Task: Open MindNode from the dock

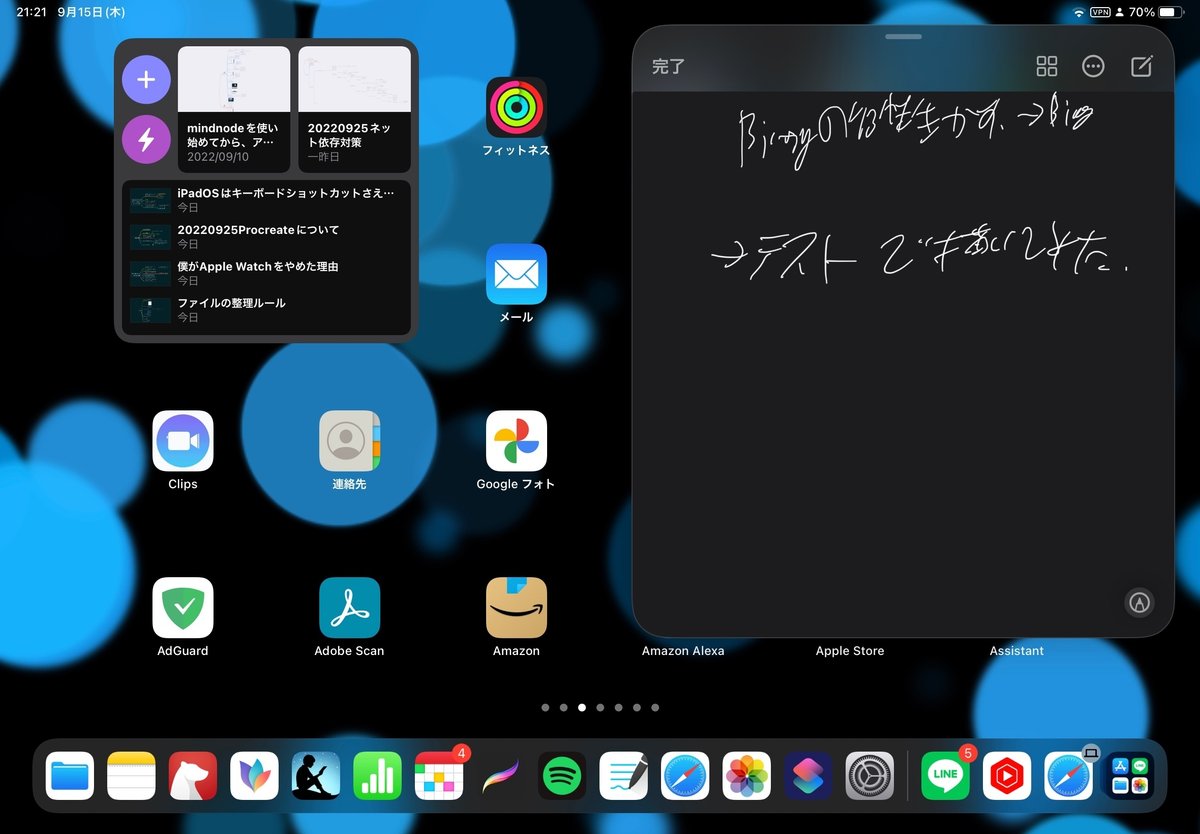Action: point(254,776)
